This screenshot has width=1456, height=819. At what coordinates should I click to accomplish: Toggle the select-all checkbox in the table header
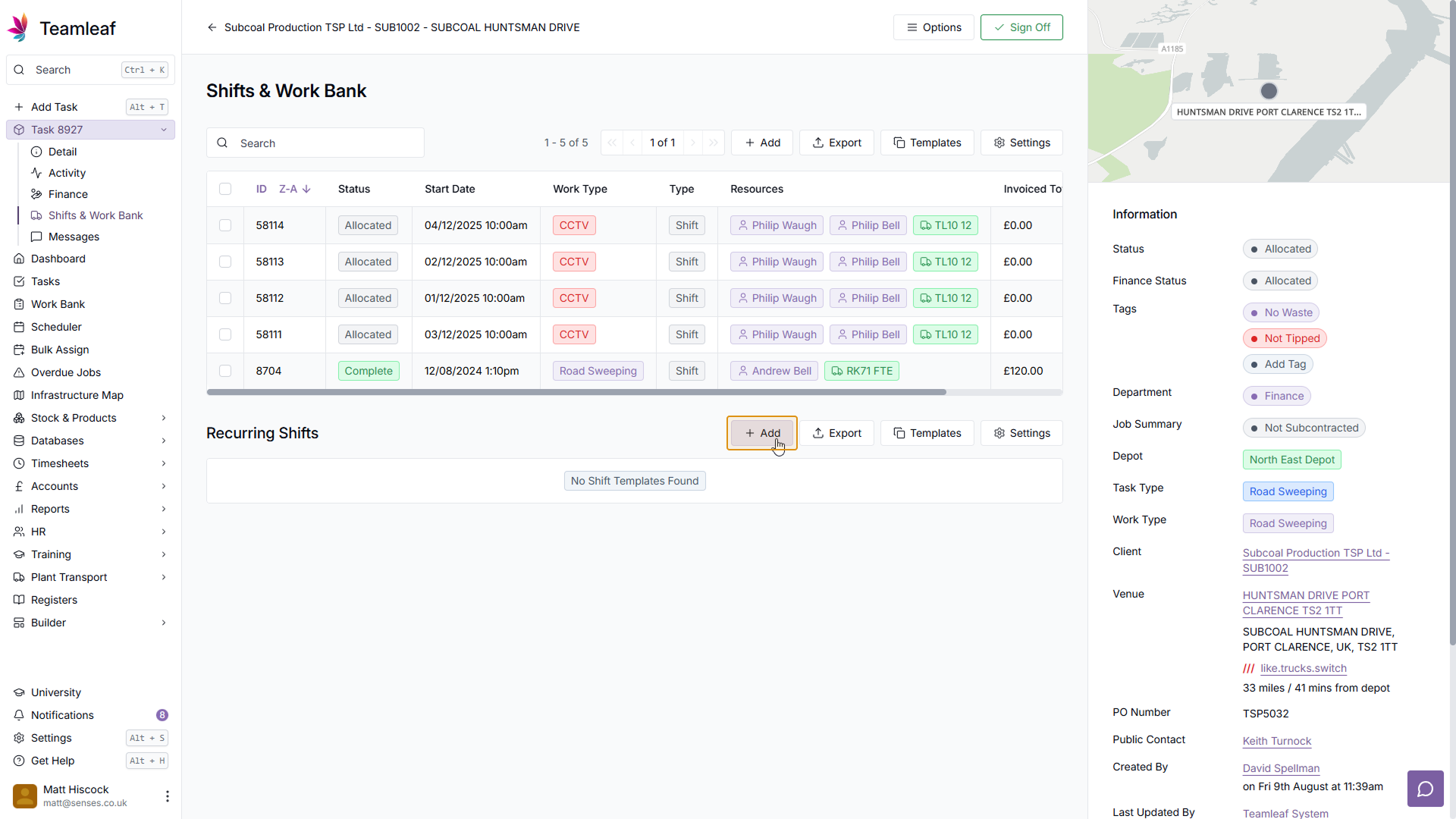click(225, 189)
